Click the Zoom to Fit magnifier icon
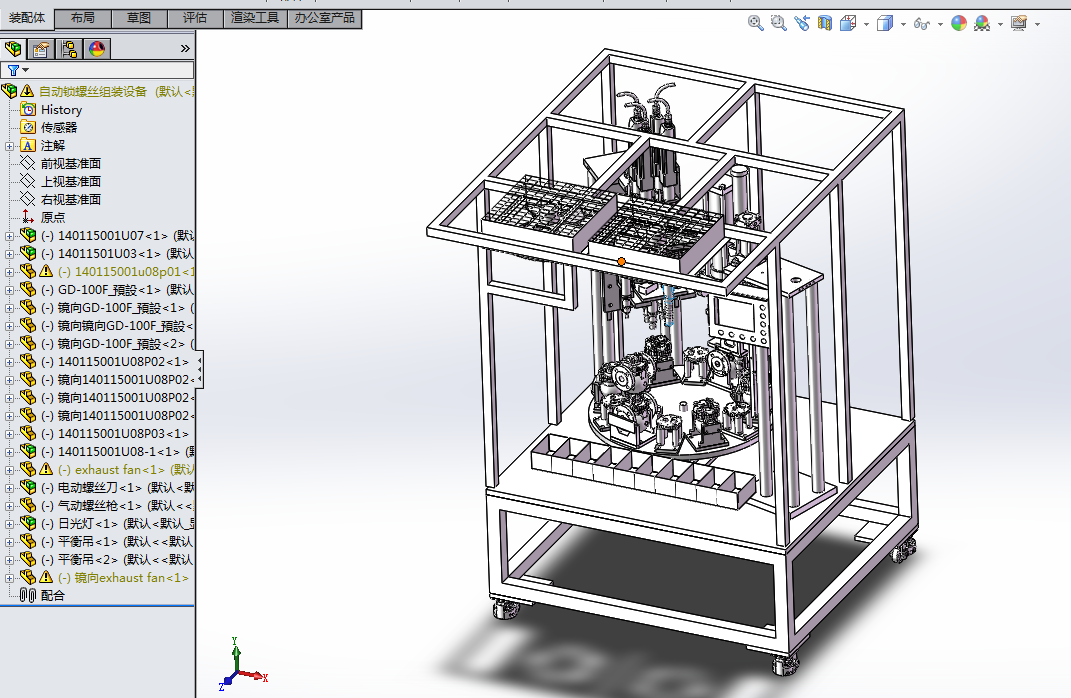1071x698 pixels. 756,23
